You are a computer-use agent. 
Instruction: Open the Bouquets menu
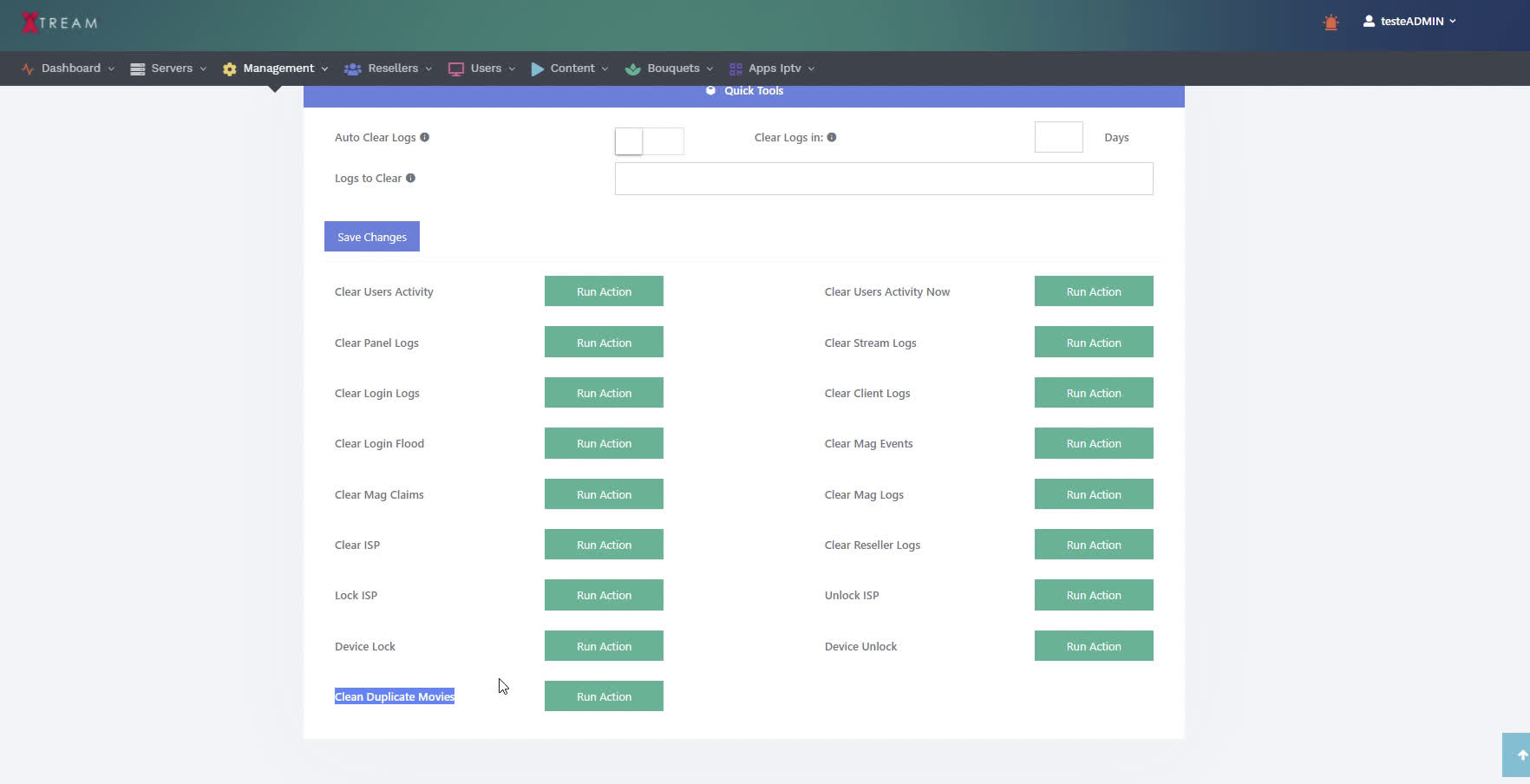coord(669,69)
